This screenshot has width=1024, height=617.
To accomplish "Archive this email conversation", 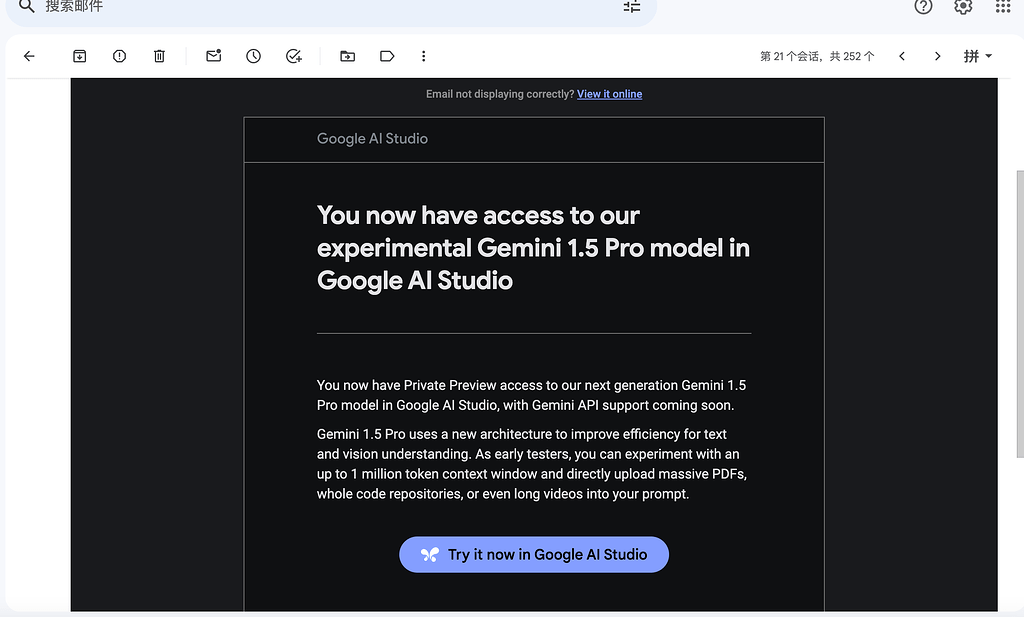I will (80, 56).
